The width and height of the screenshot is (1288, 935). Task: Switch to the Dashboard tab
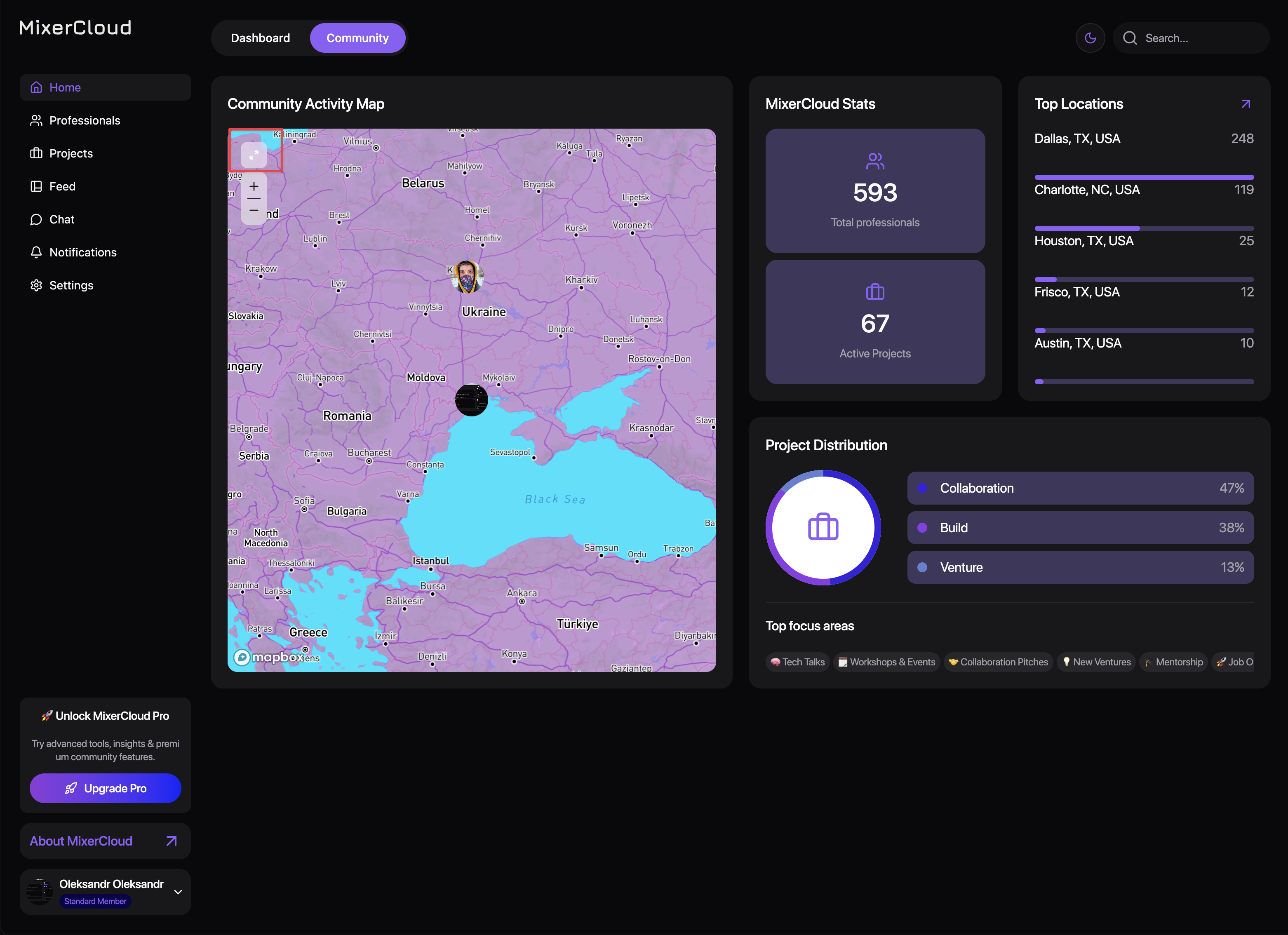point(260,38)
